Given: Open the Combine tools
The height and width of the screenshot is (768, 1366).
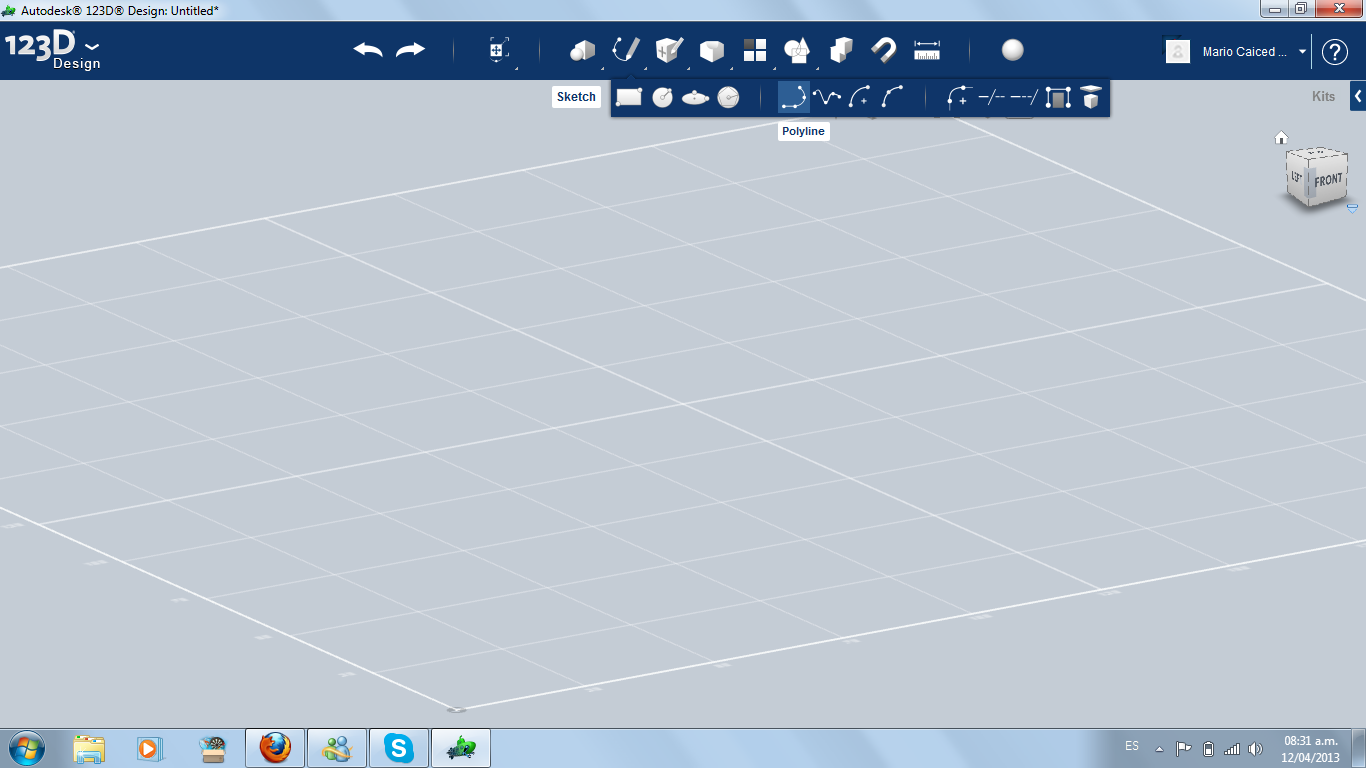Looking at the screenshot, I should coord(841,50).
